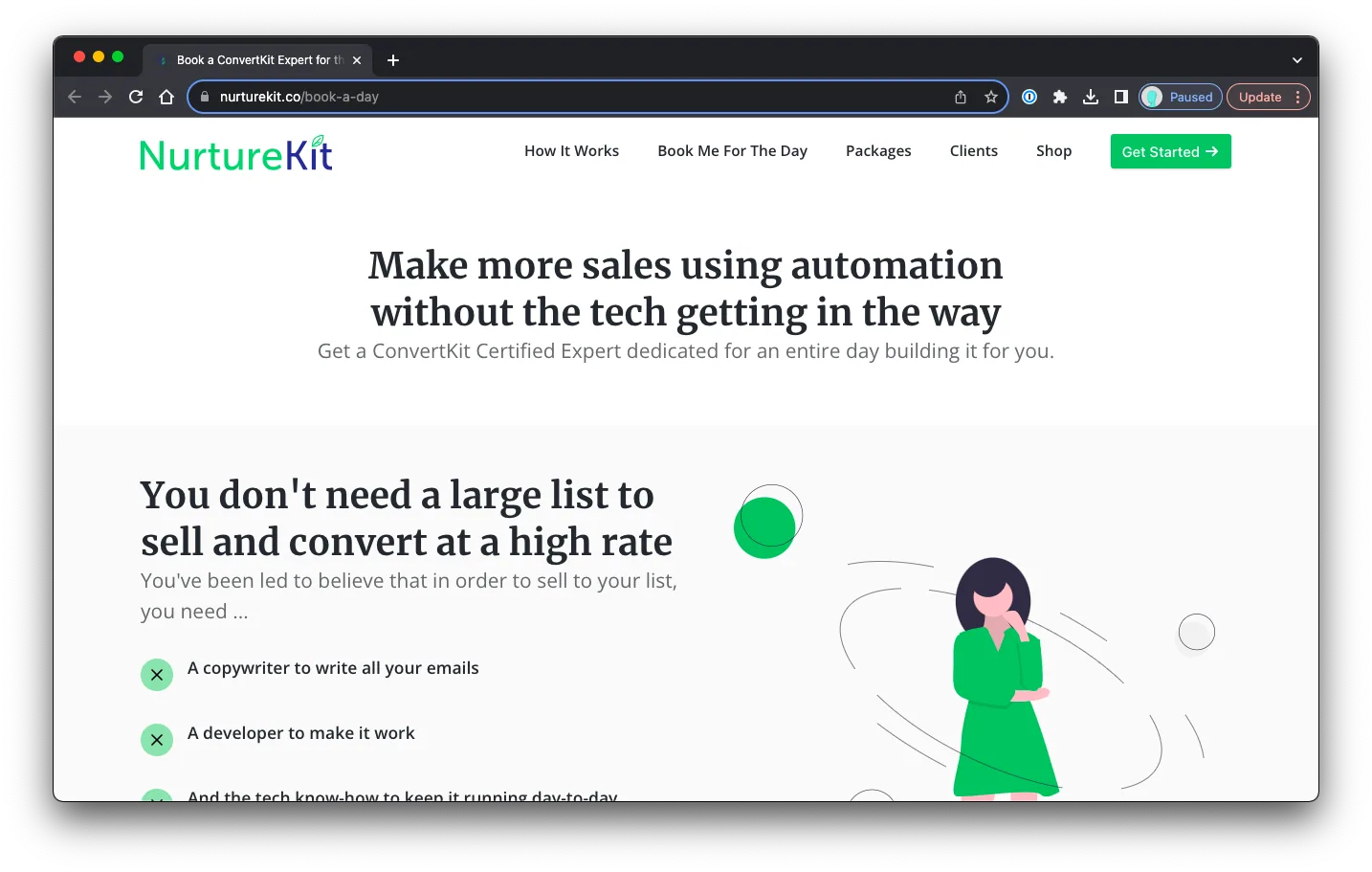Click the NurtureKit logo
This screenshot has width=1372, height=872.
tap(236, 153)
